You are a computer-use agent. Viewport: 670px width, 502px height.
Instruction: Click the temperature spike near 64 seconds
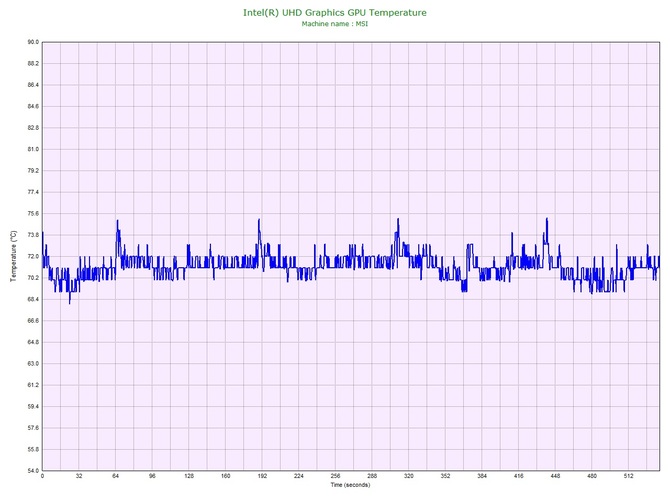[x=118, y=221]
